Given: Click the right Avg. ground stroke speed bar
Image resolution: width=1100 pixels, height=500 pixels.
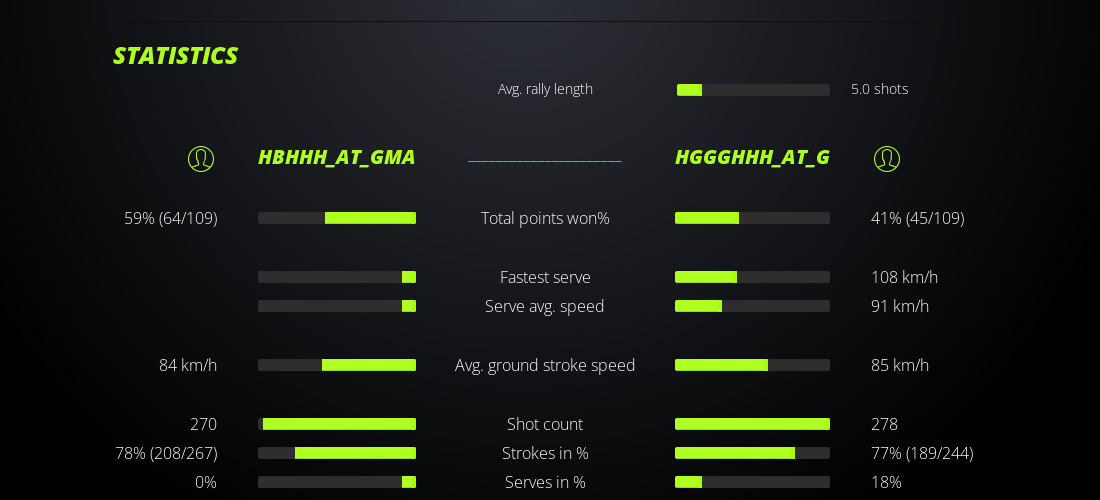Looking at the screenshot, I should [x=752, y=365].
